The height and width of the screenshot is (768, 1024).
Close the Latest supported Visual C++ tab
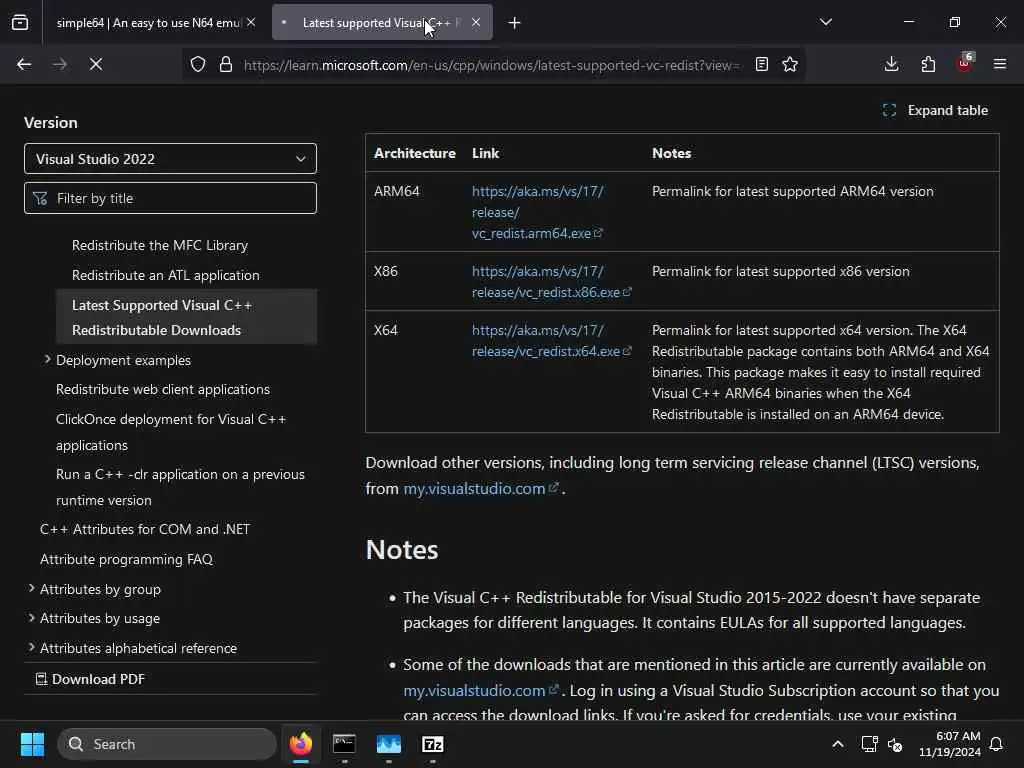coord(476,22)
